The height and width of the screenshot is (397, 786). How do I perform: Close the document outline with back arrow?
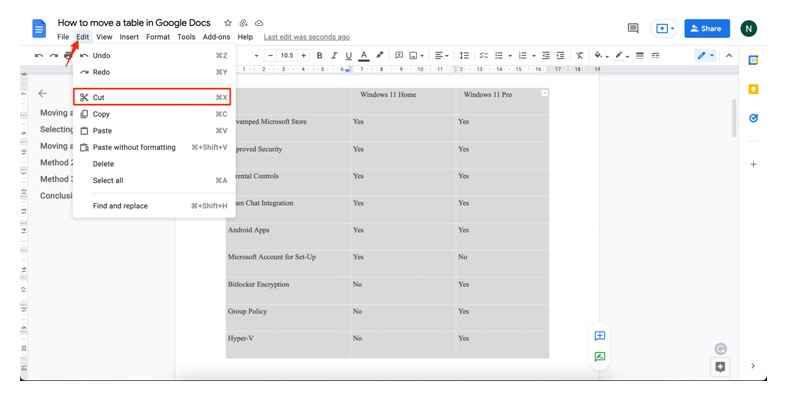43,93
